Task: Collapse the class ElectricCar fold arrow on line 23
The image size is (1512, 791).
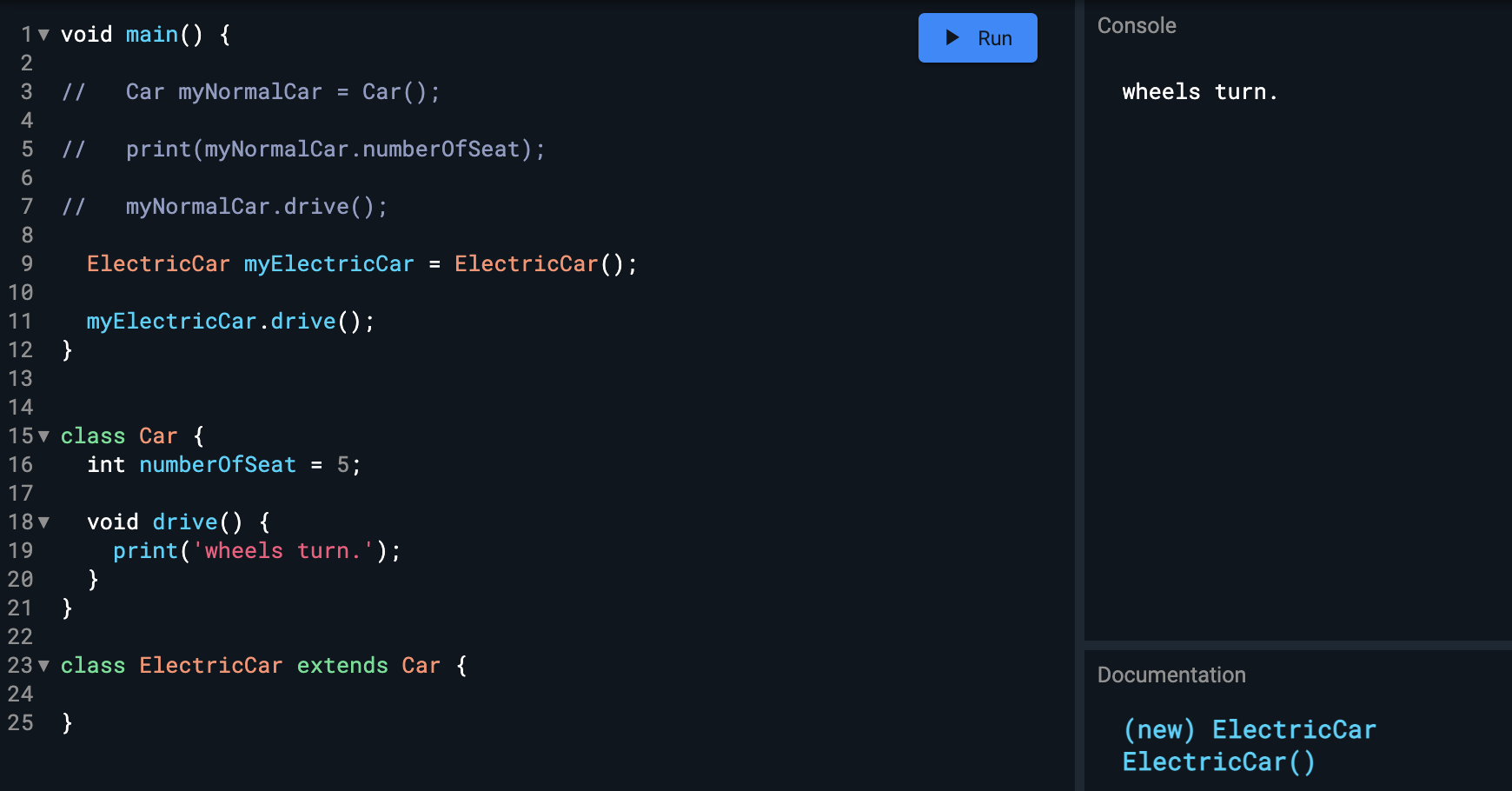Action: click(x=43, y=666)
